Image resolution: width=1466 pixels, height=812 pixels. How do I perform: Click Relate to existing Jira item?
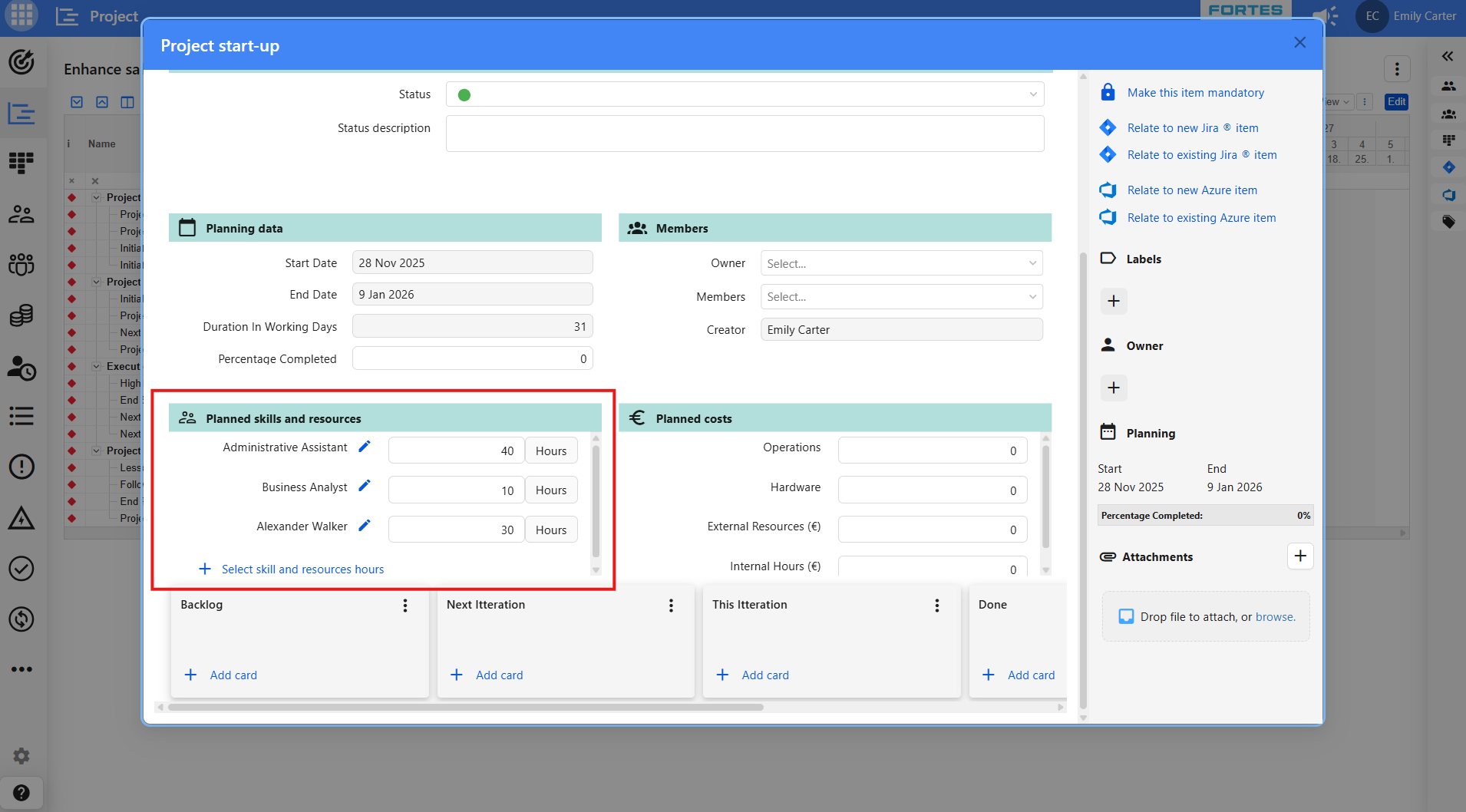click(x=1201, y=154)
